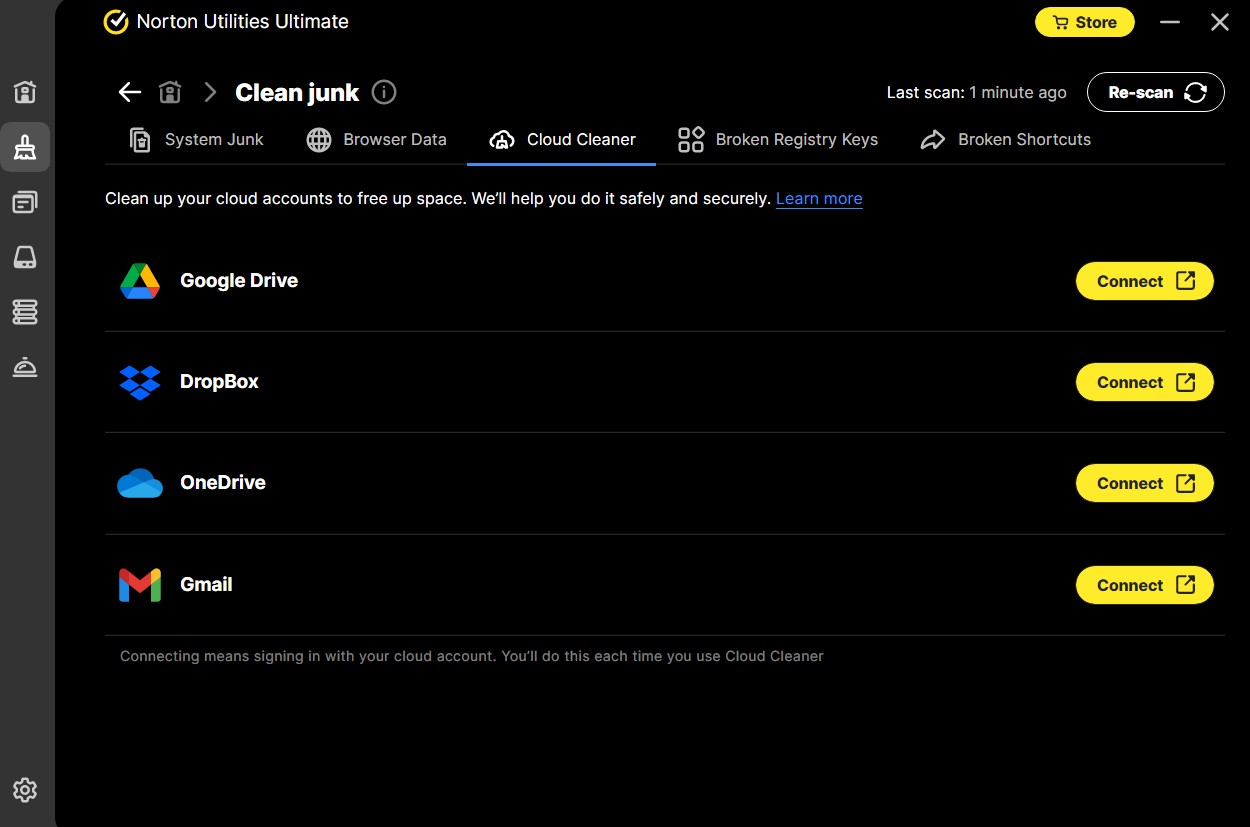
Task: Open settings gear in the sidebar
Action: click(25, 790)
